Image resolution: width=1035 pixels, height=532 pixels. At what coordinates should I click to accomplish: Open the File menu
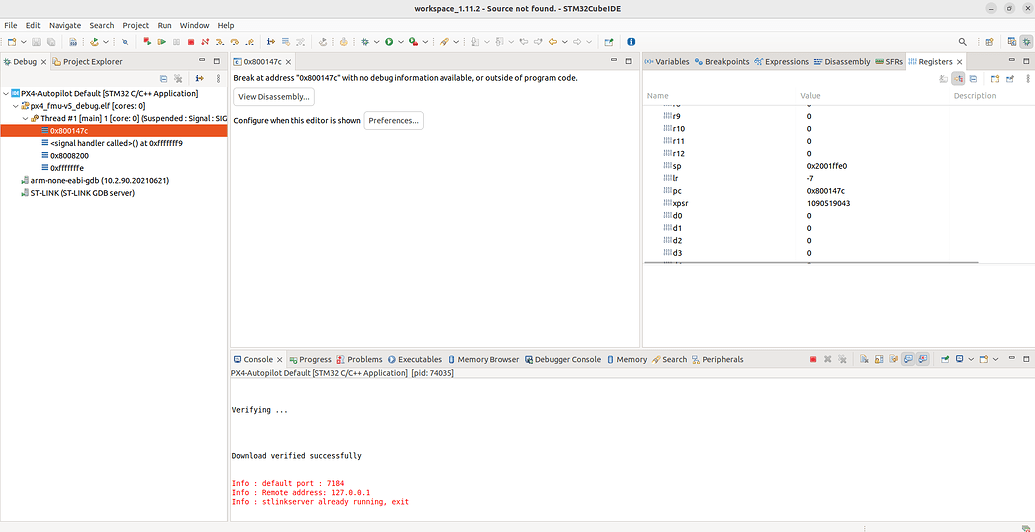[x=11, y=25]
